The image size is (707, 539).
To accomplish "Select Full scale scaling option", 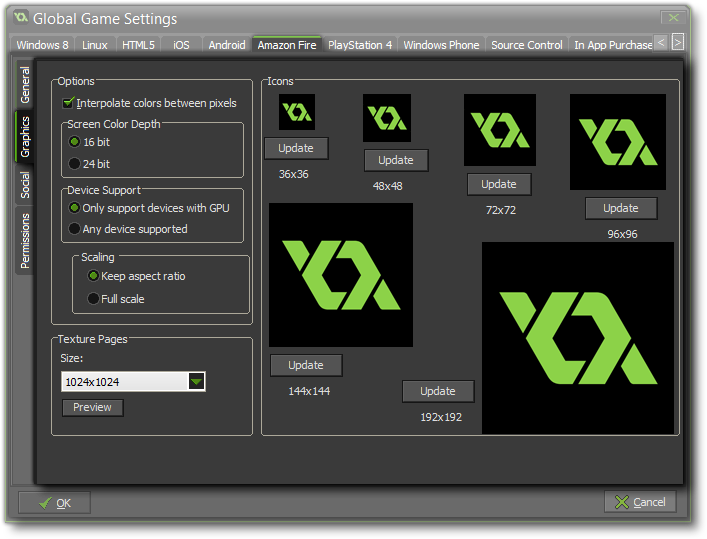I will point(94,298).
